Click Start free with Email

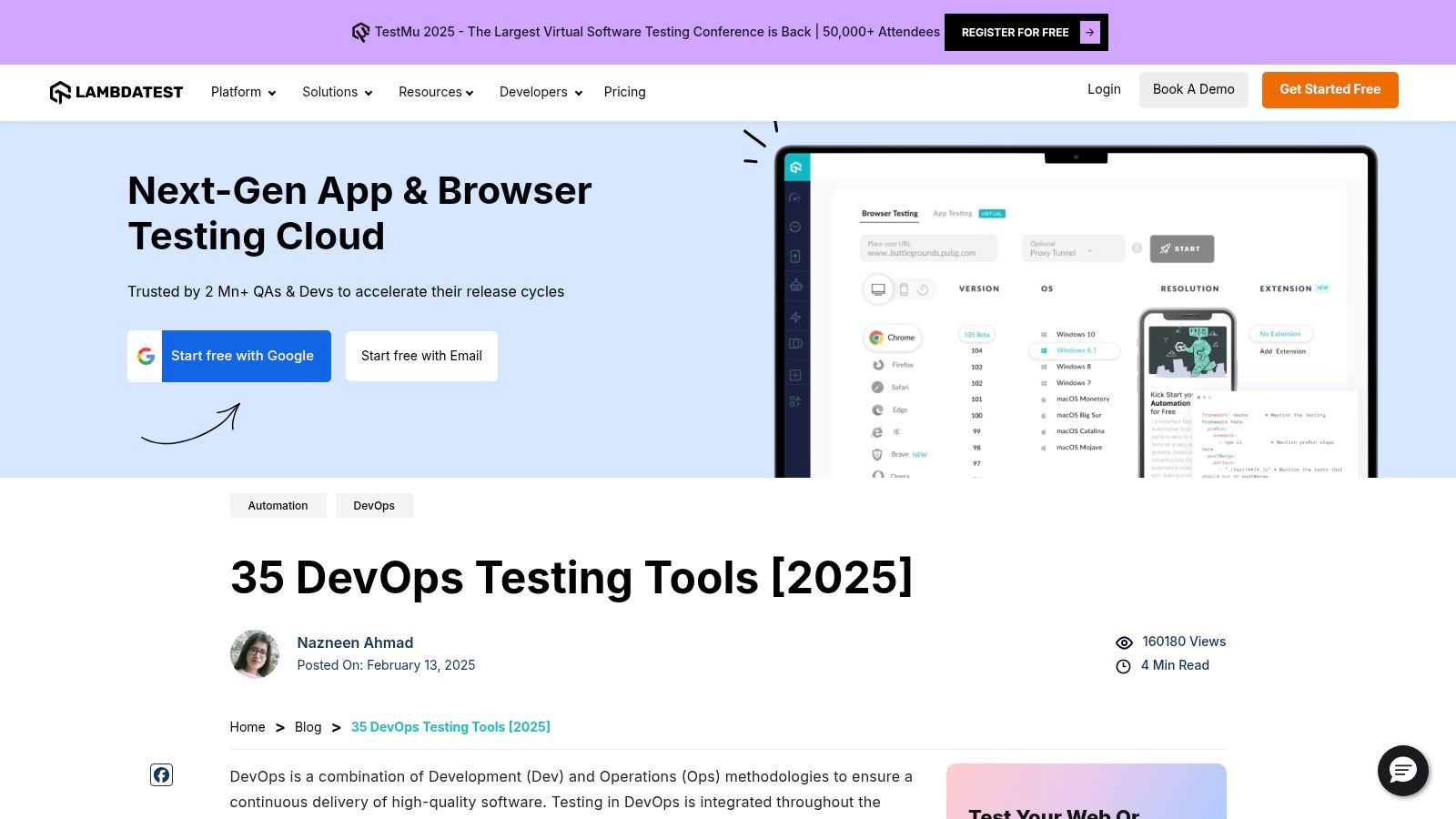421,356
